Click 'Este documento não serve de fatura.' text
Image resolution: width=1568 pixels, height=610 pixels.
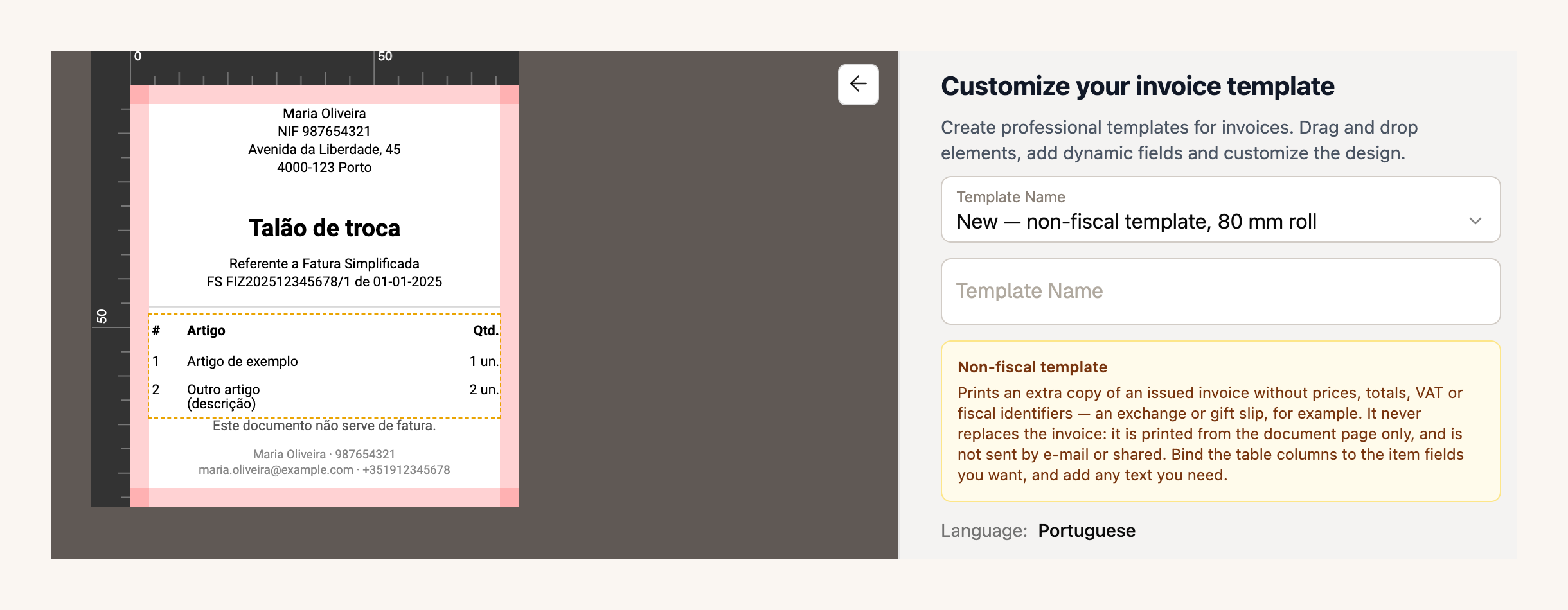tap(324, 426)
